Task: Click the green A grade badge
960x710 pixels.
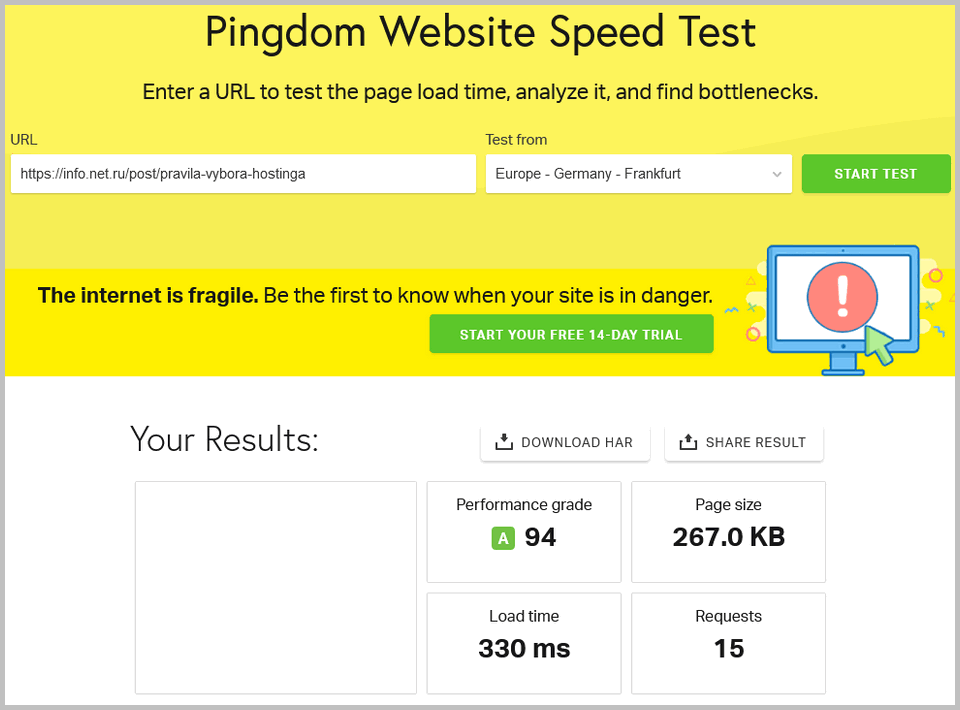Action: (x=503, y=539)
